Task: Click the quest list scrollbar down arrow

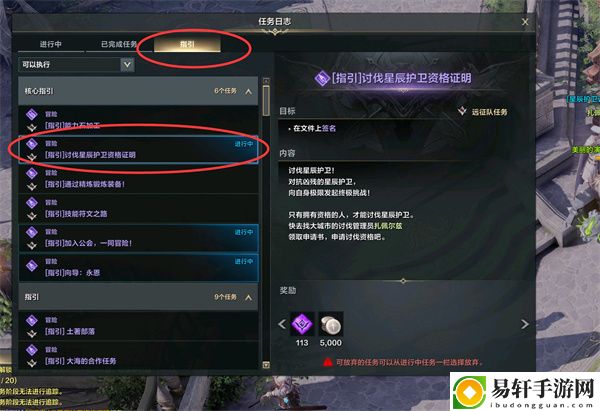Action: [266, 365]
